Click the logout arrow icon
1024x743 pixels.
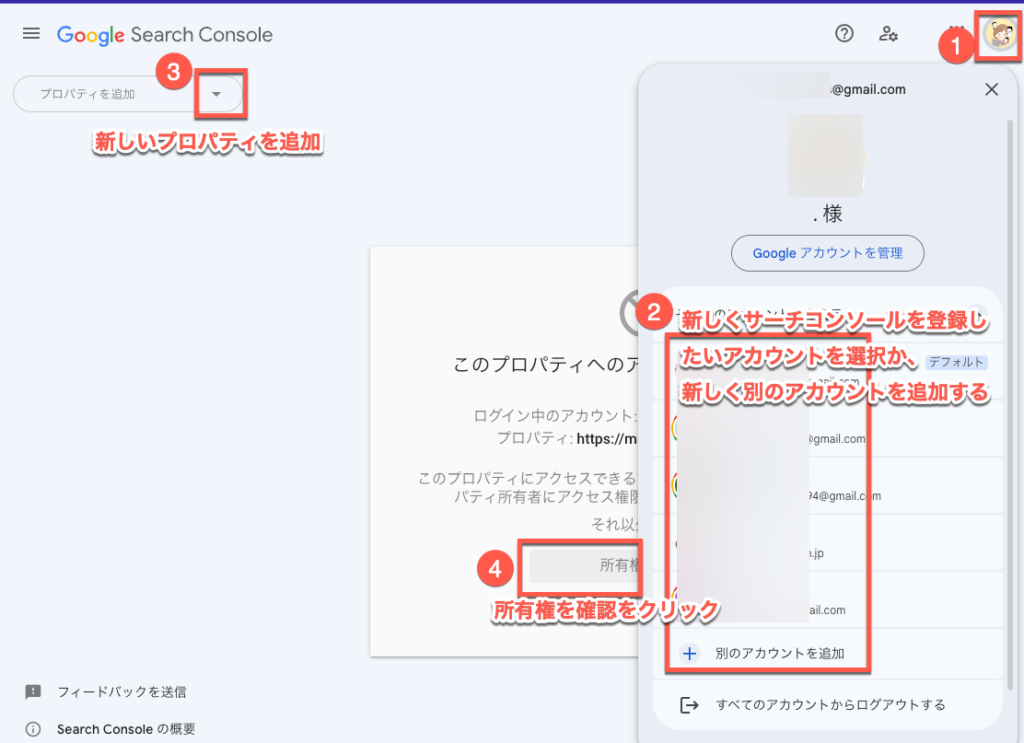689,705
